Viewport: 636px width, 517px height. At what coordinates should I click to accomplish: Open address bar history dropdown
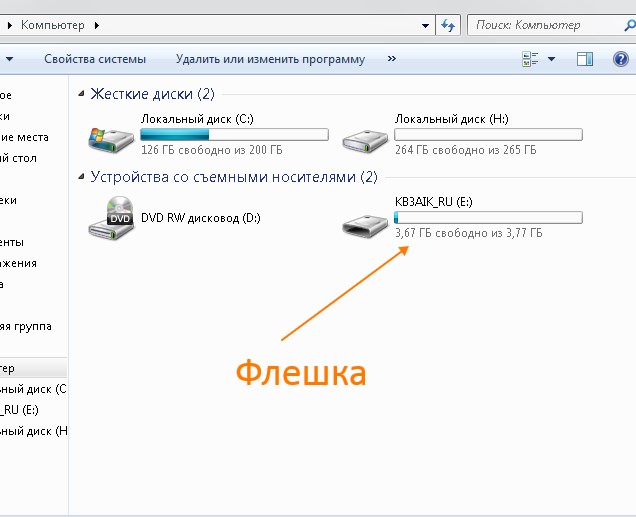coord(425,26)
